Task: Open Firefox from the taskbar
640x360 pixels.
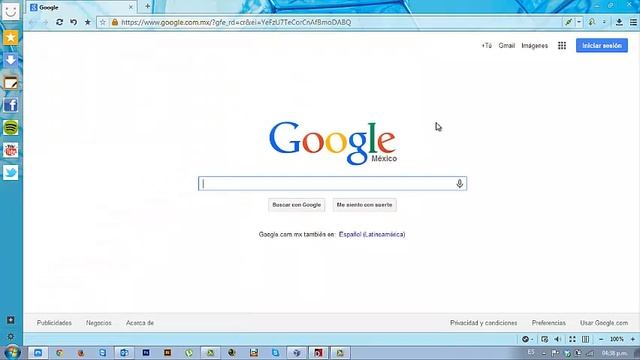Action: coord(81,353)
